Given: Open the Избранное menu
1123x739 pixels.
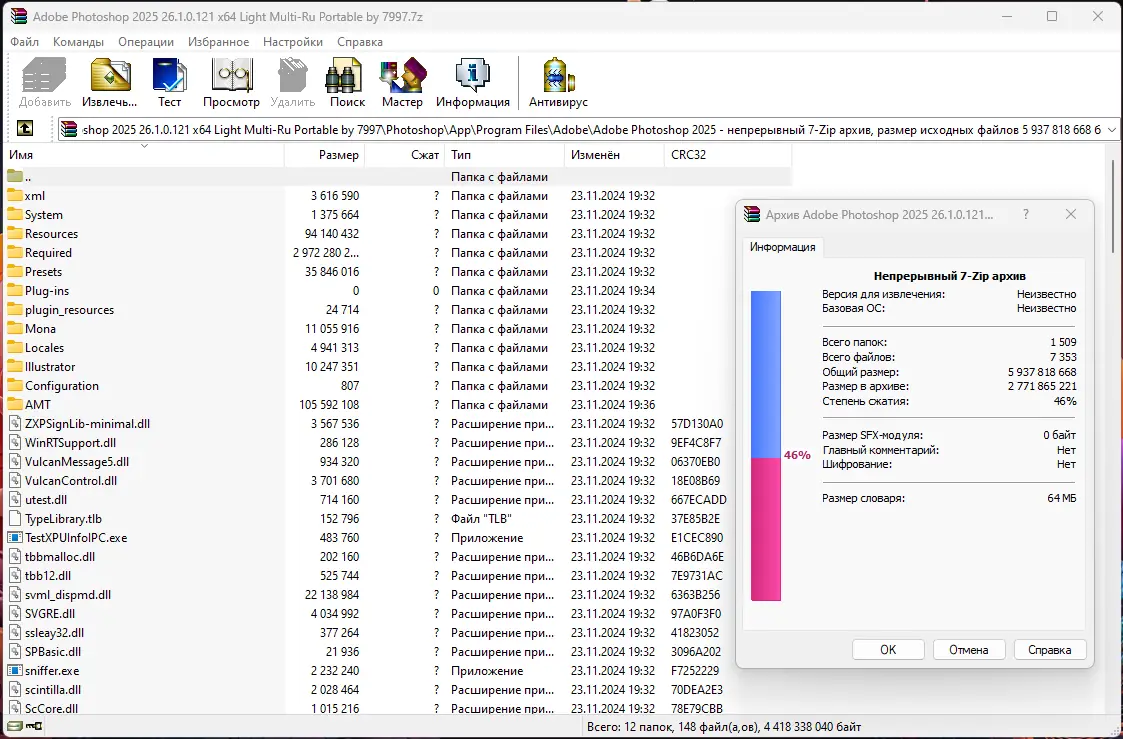Looking at the screenshot, I should [x=218, y=42].
